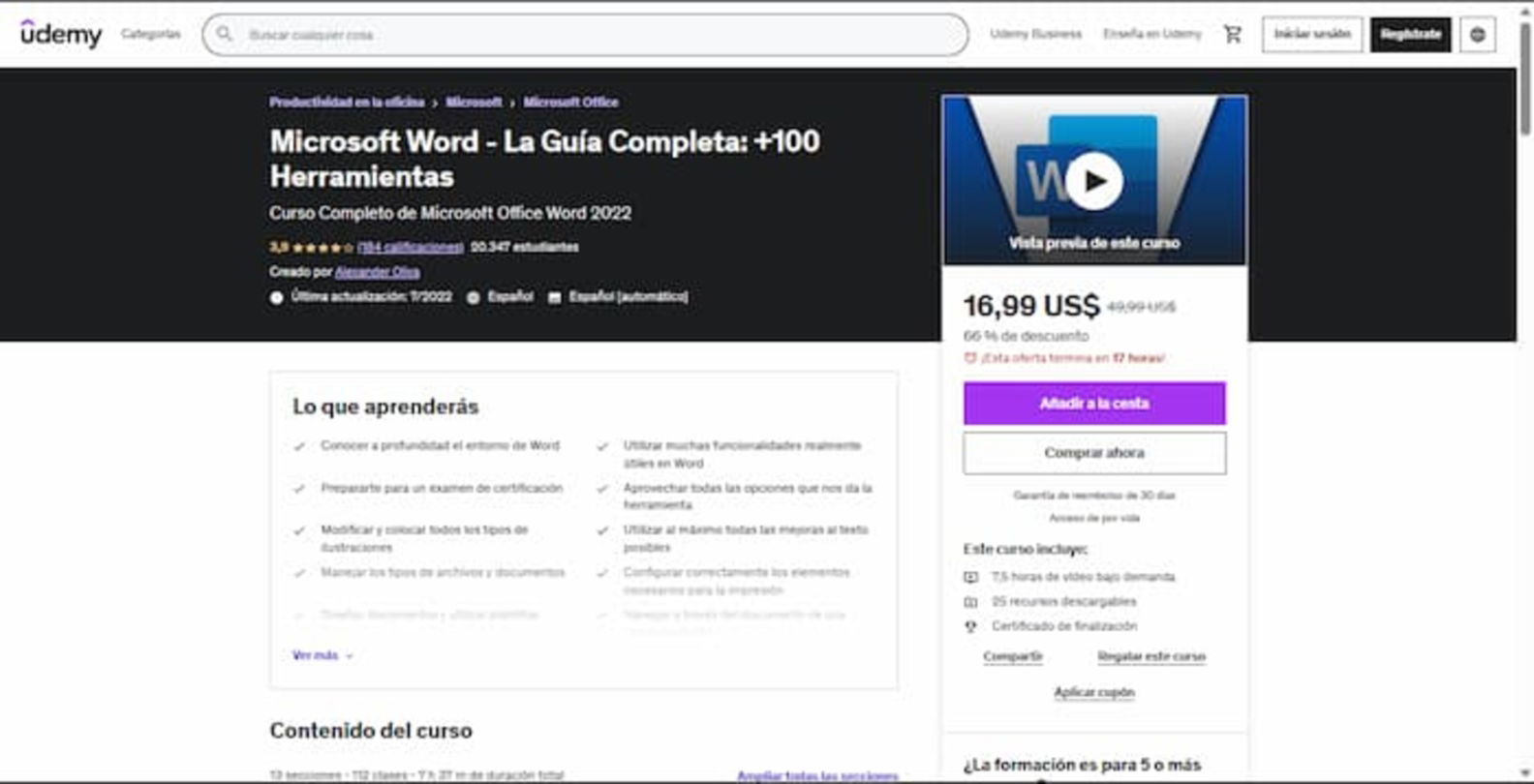The image size is (1534, 784).
Task: Expand the Ver más learning list
Action: [x=322, y=655]
